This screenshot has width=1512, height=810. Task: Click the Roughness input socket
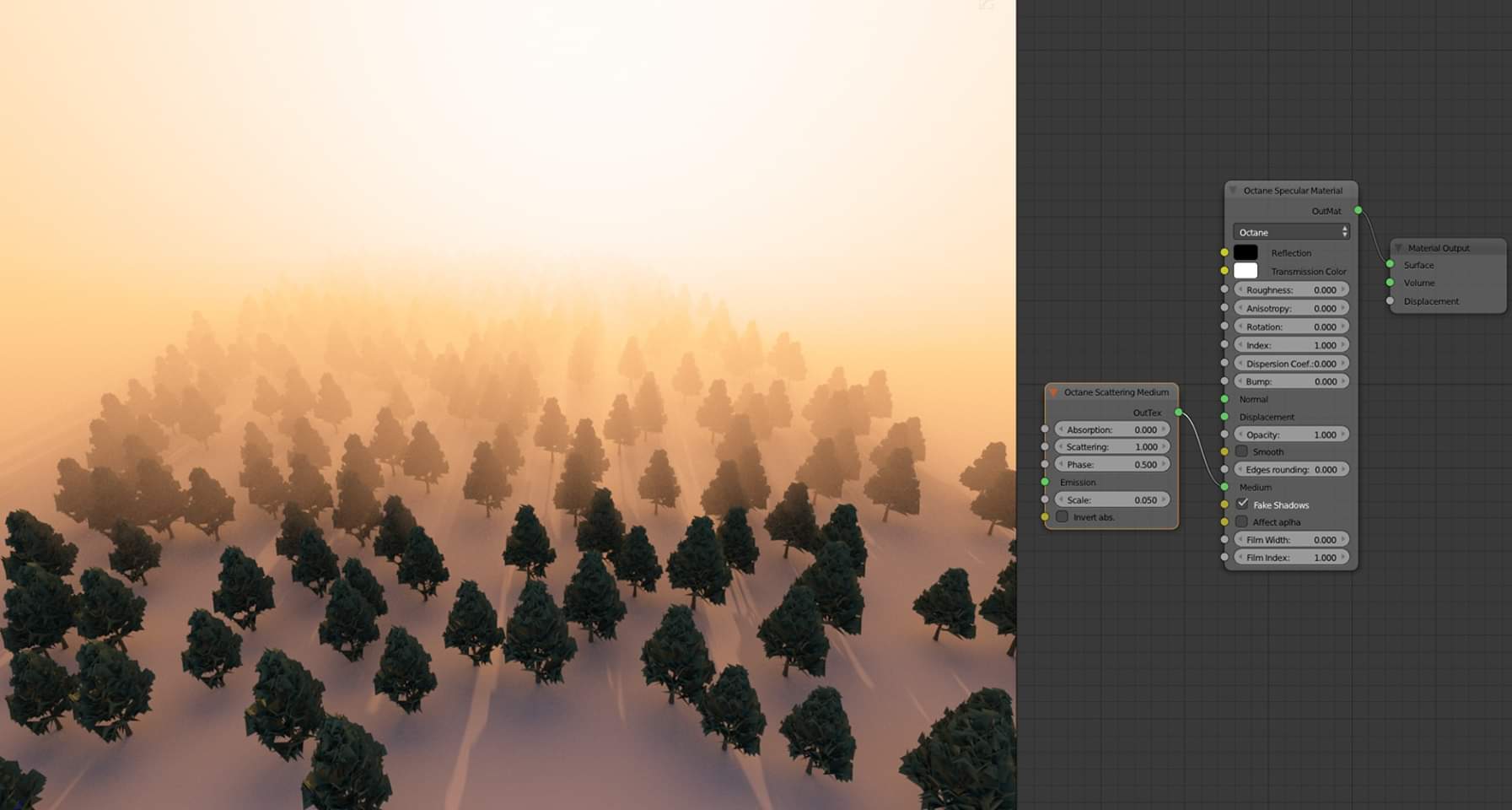(1224, 289)
